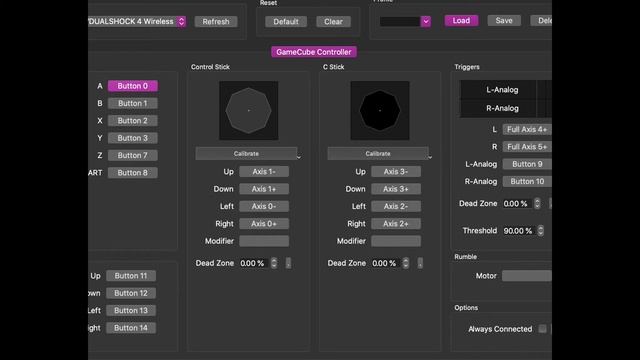Load the selected profile
The width and height of the screenshot is (640, 360).
click(x=461, y=20)
